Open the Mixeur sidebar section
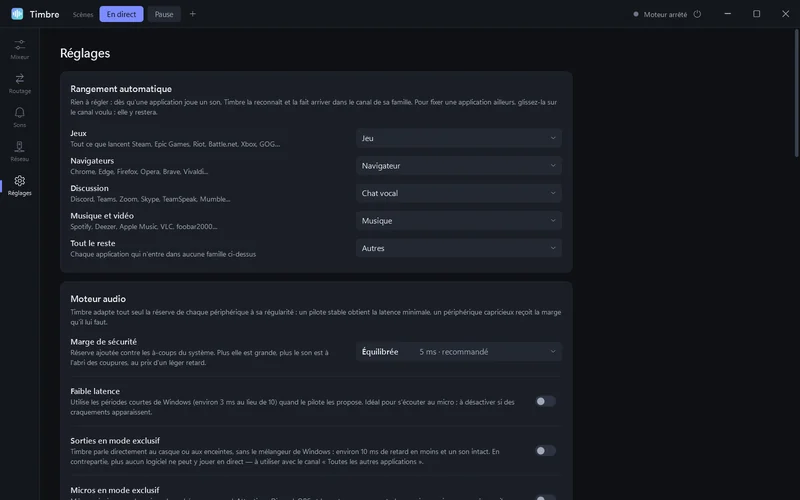Screen dimensions: 800x500 (19, 49)
